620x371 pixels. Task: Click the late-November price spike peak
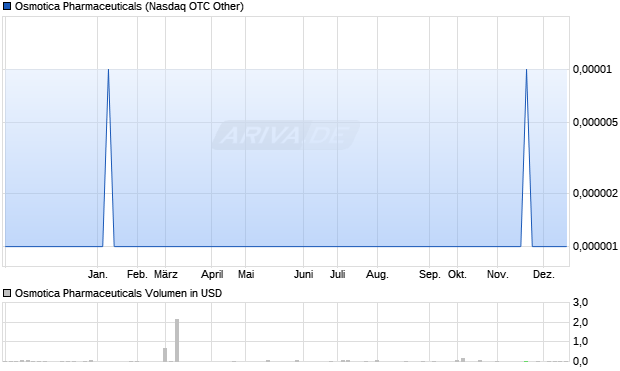[526, 70]
